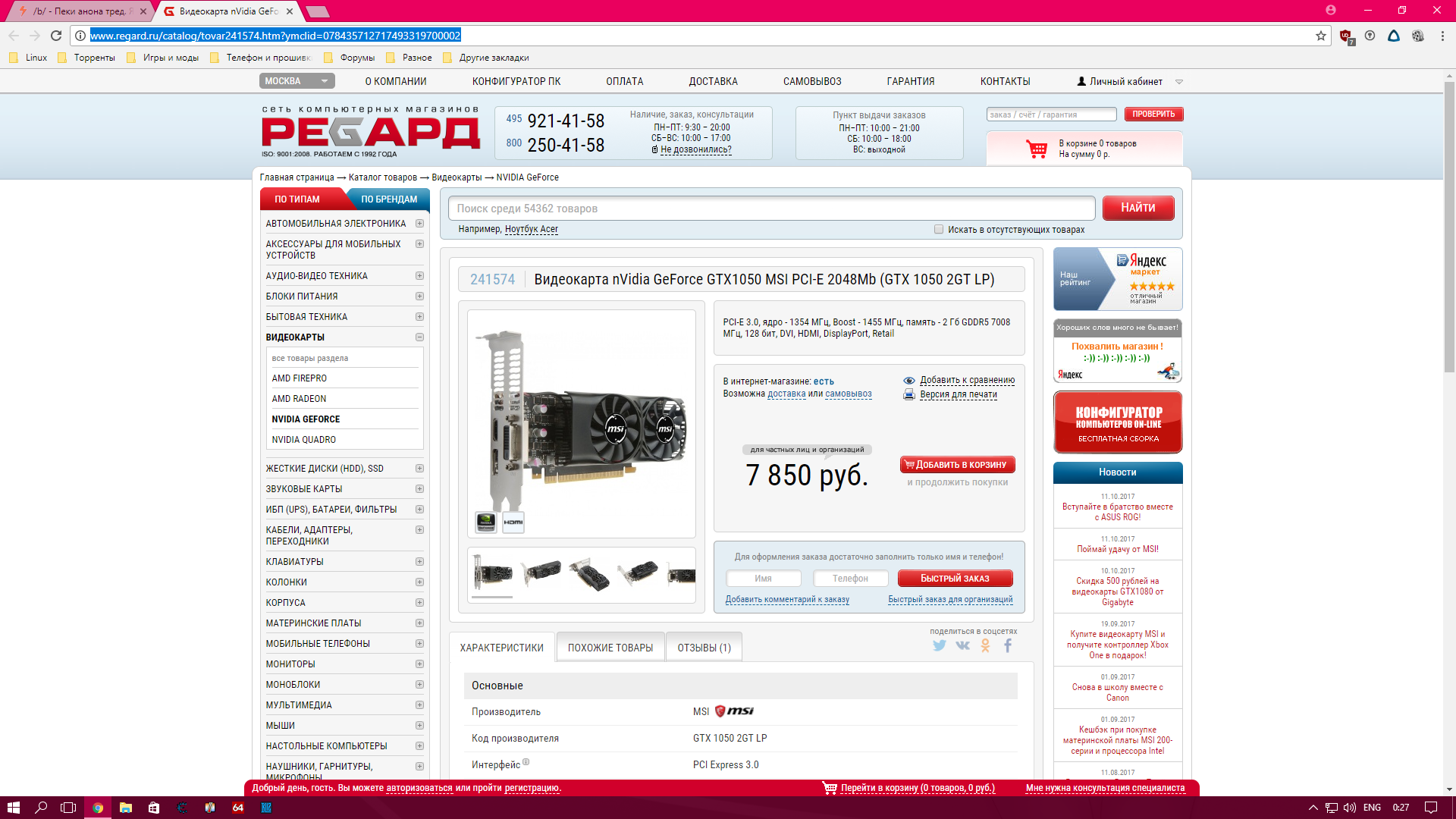This screenshot has width=1456, height=819.
Task: Share product on Facebook
Action: (1008, 645)
